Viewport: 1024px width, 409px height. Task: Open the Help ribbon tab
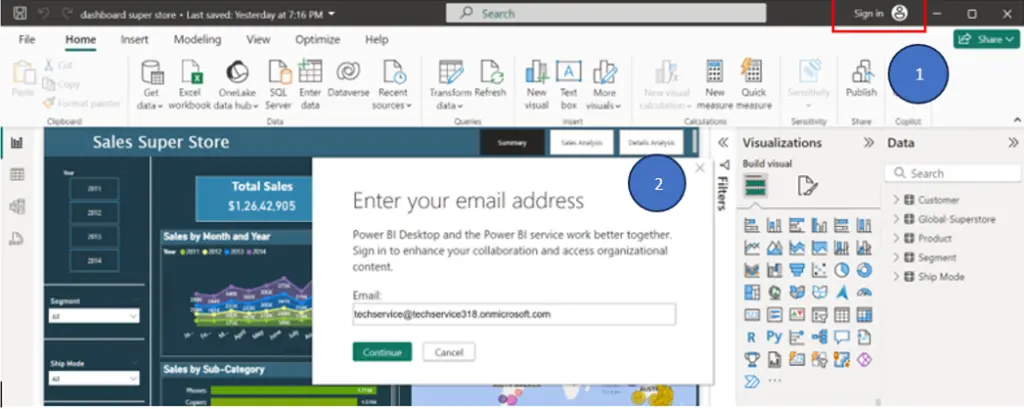(x=376, y=39)
